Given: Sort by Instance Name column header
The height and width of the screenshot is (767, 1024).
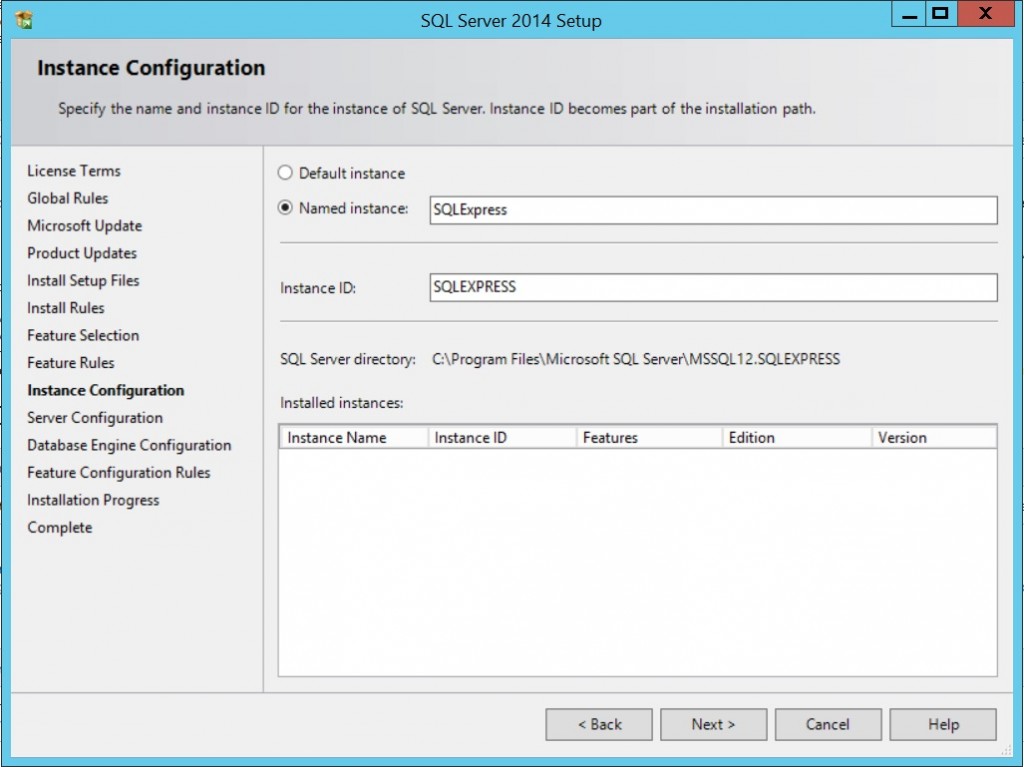Looking at the screenshot, I should tap(353, 438).
